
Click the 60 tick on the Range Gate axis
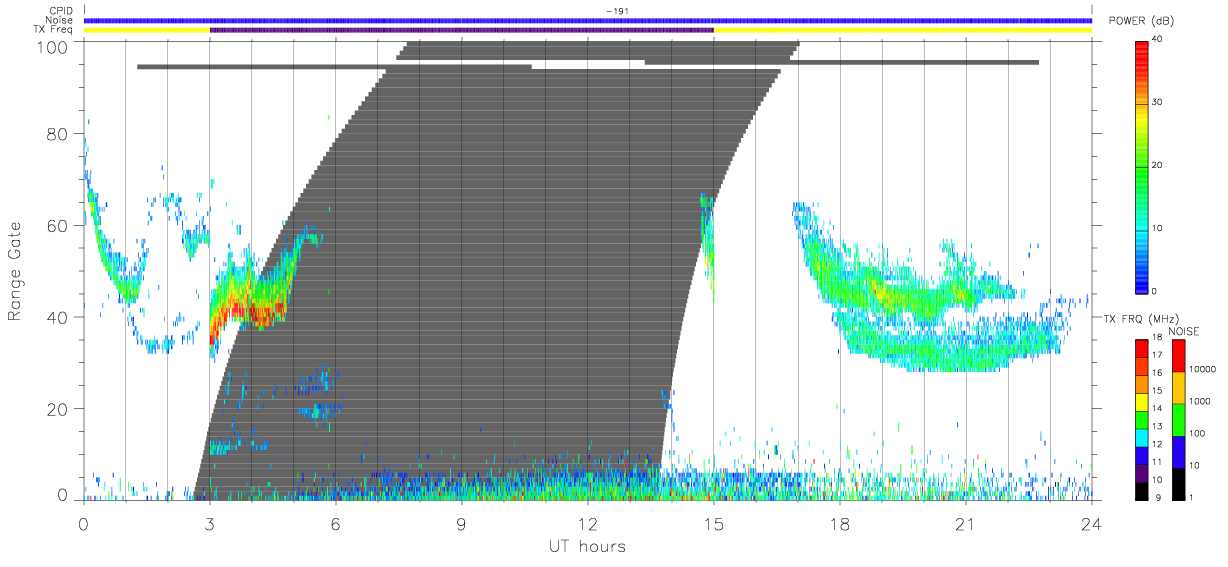click(58, 226)
